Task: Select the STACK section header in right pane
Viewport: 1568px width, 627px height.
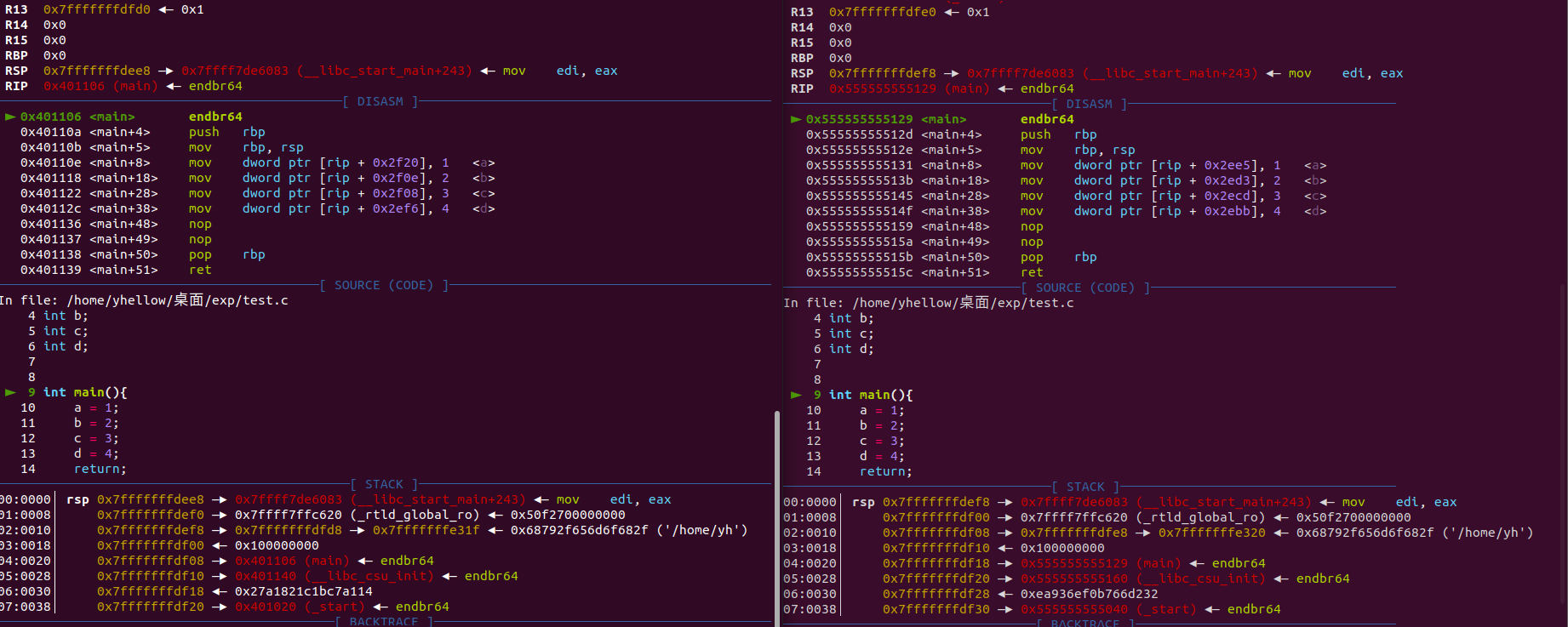Action: (x=1085, y=487)
